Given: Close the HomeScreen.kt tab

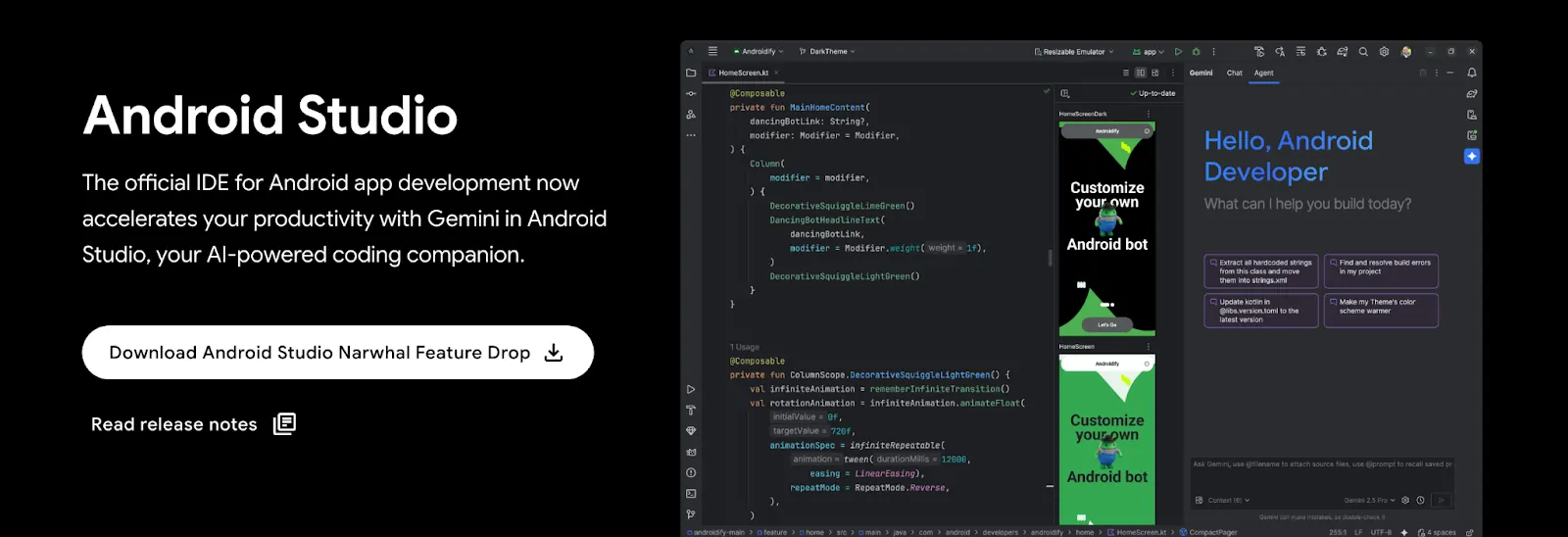Looking at the screenshot, I should coord(776,73).
